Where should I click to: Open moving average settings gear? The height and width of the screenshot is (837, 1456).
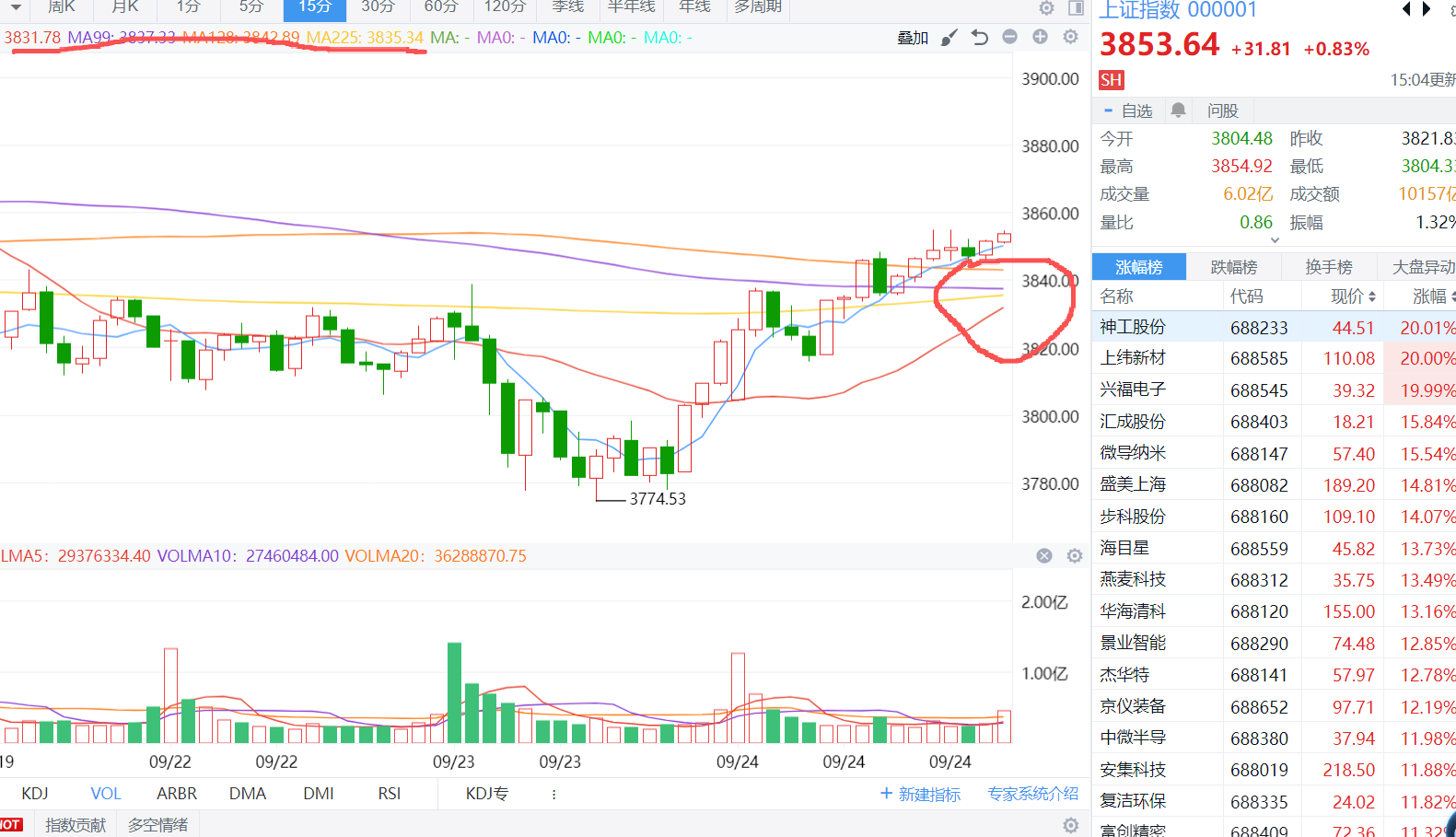[x=1070, y=37]
